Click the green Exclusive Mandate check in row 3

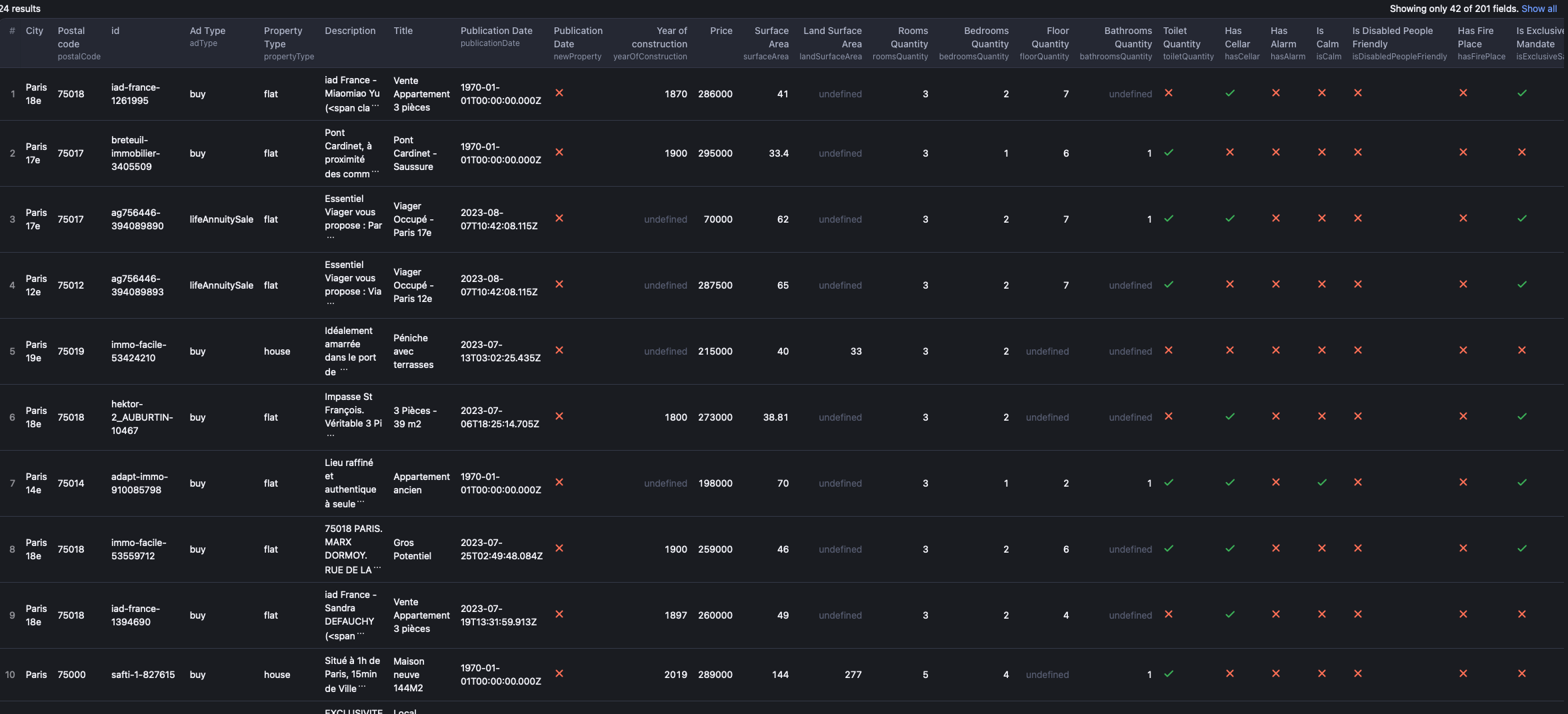[1521, 219]
